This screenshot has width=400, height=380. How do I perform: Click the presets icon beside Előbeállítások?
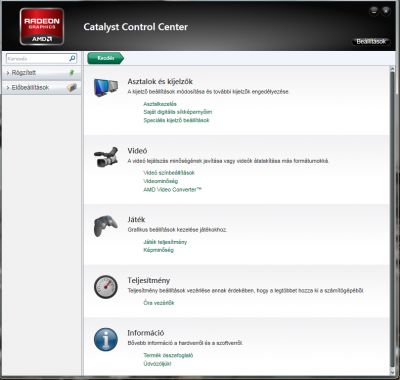[x=72, y=87]
